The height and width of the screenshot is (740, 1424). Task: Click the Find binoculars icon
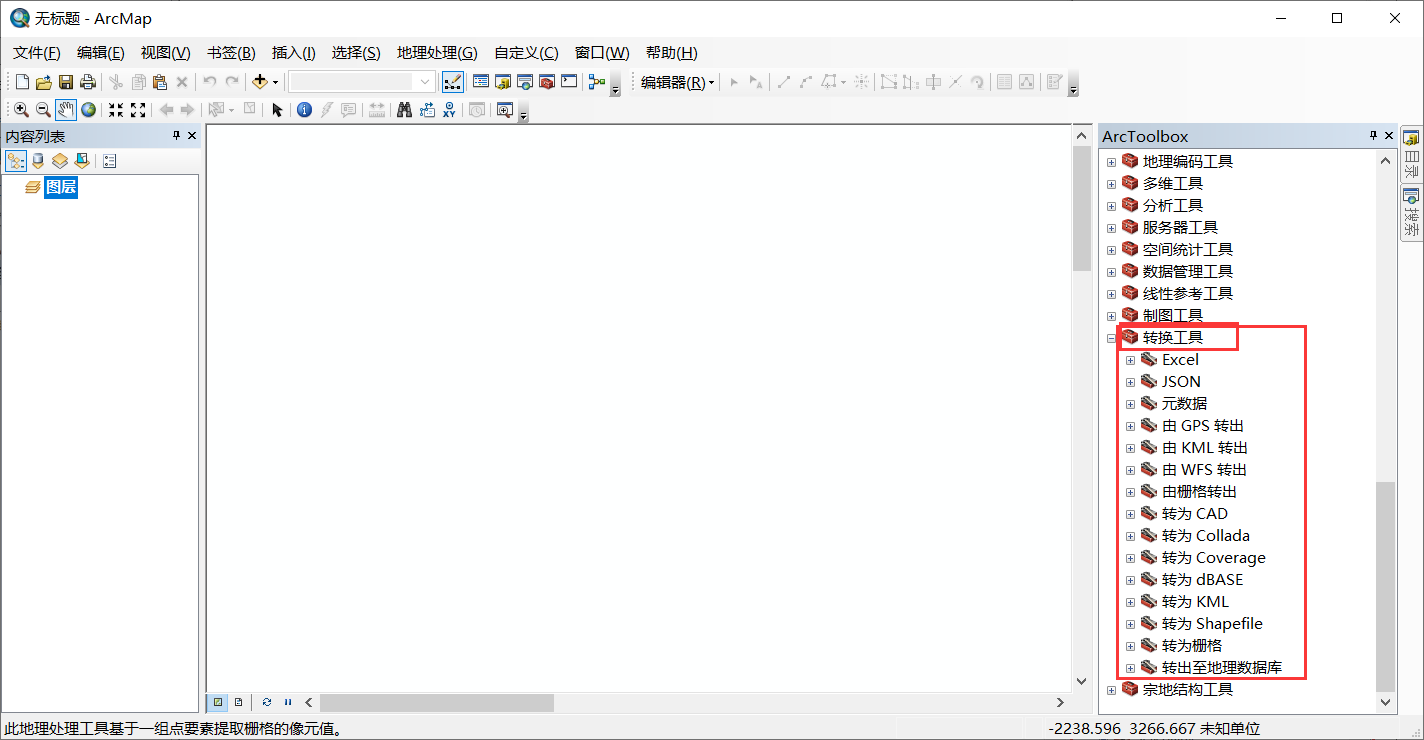[405, 110]
